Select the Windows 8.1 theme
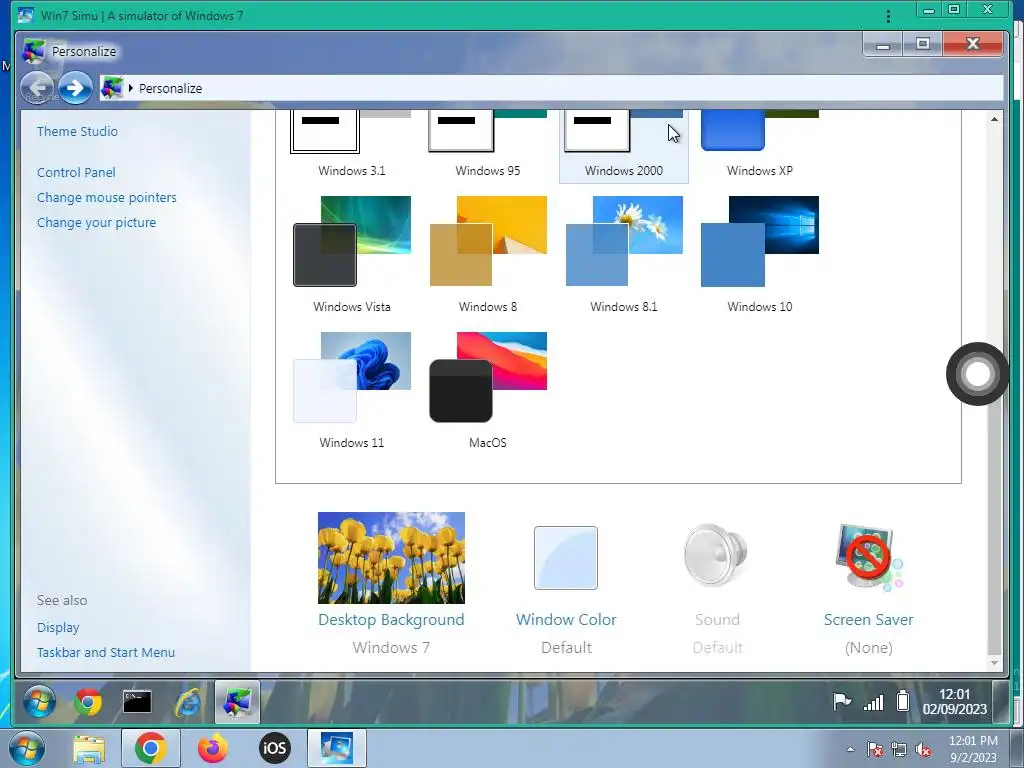The width and height of the screenshot is (1024, 768). (x=624, y=241)
